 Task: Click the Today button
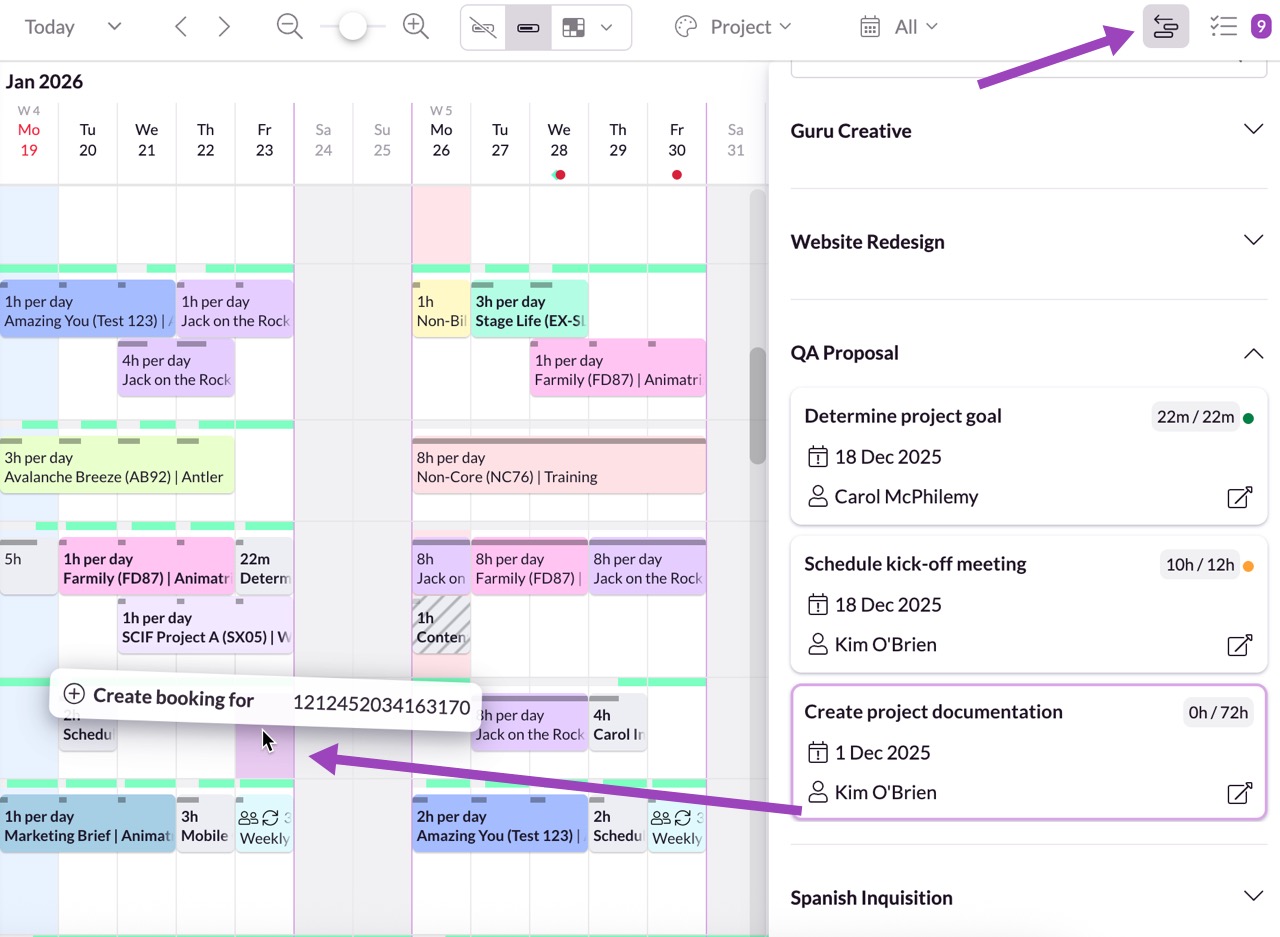[50, 27]
